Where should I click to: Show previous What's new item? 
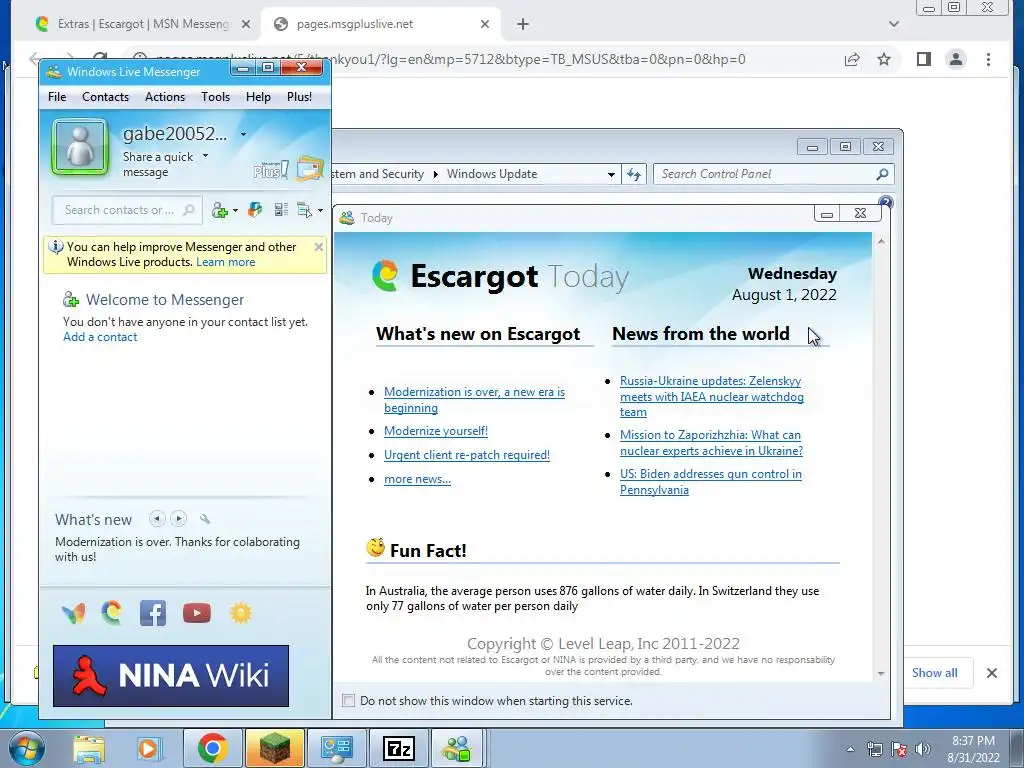pyautogui.click(x=157, y=519)
